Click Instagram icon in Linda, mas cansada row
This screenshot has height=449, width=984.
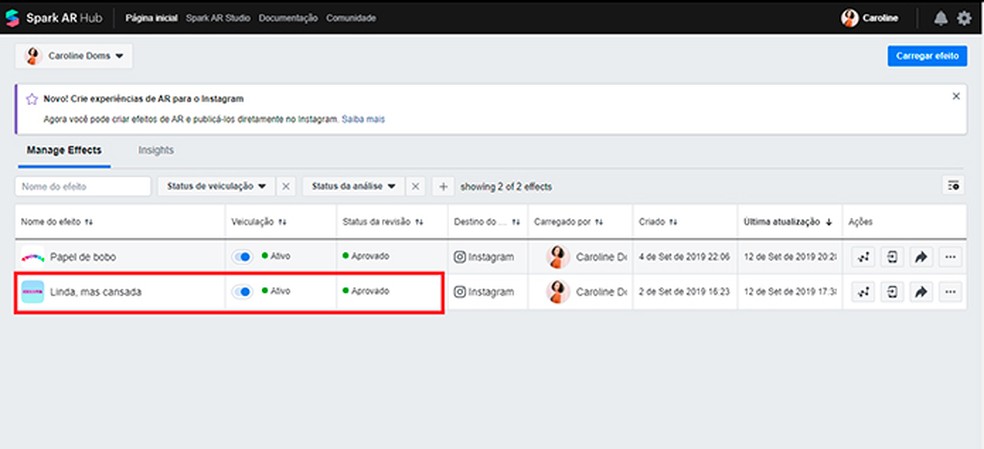[x=460, y=292]
